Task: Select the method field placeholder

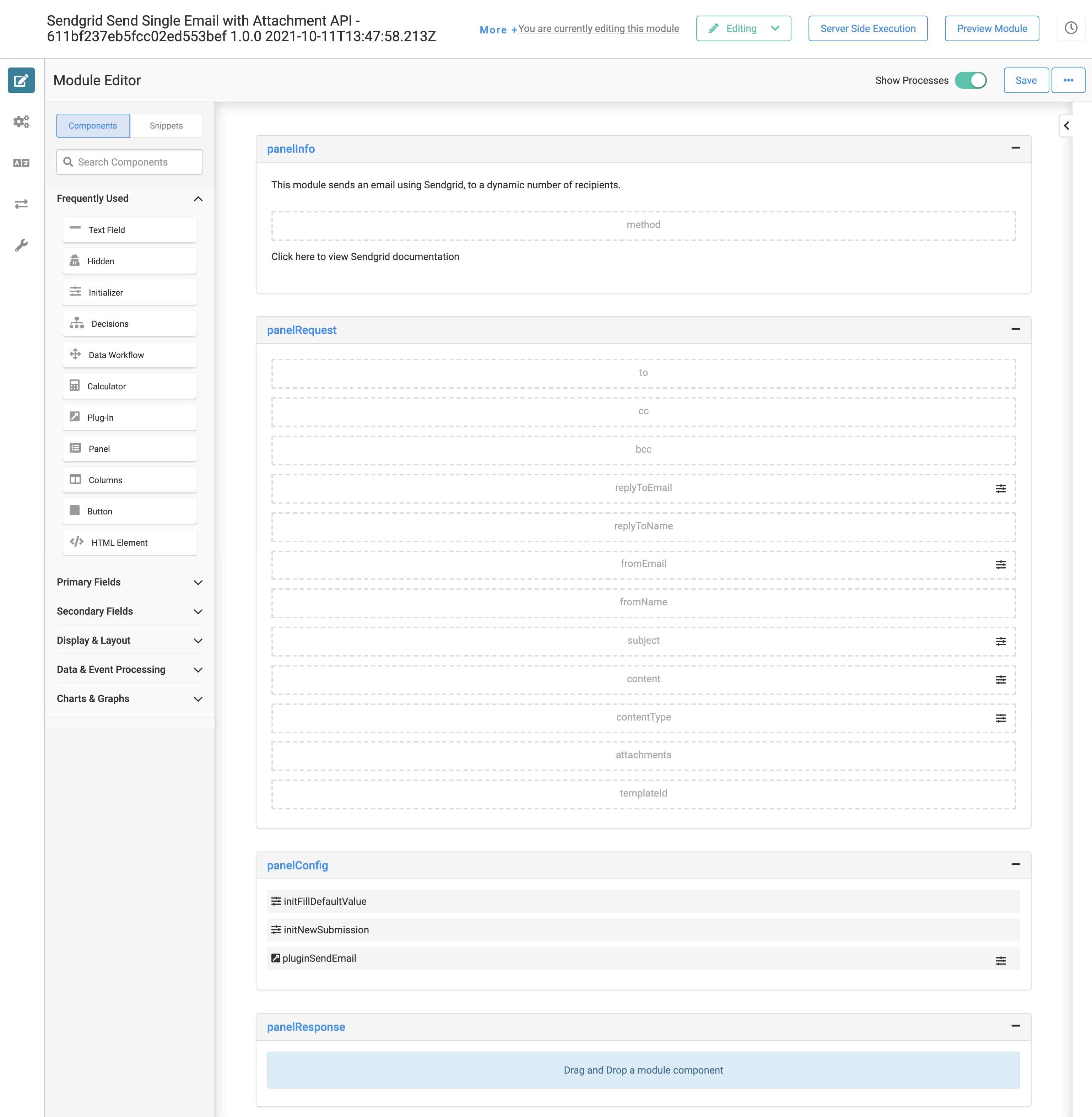Action: point(643,226)
